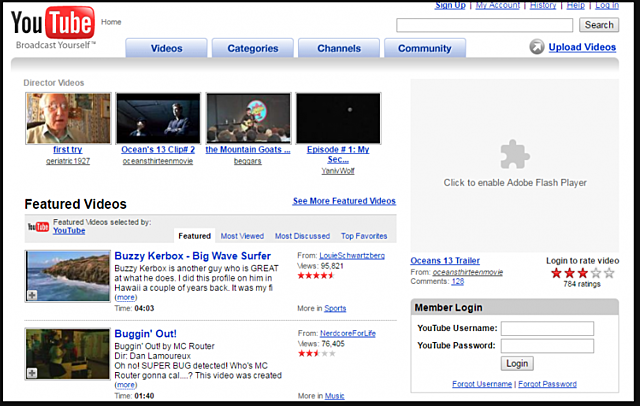
Task: Click the 'Episode # 1: My Sec...' link
Action: (x=338, y=154)
